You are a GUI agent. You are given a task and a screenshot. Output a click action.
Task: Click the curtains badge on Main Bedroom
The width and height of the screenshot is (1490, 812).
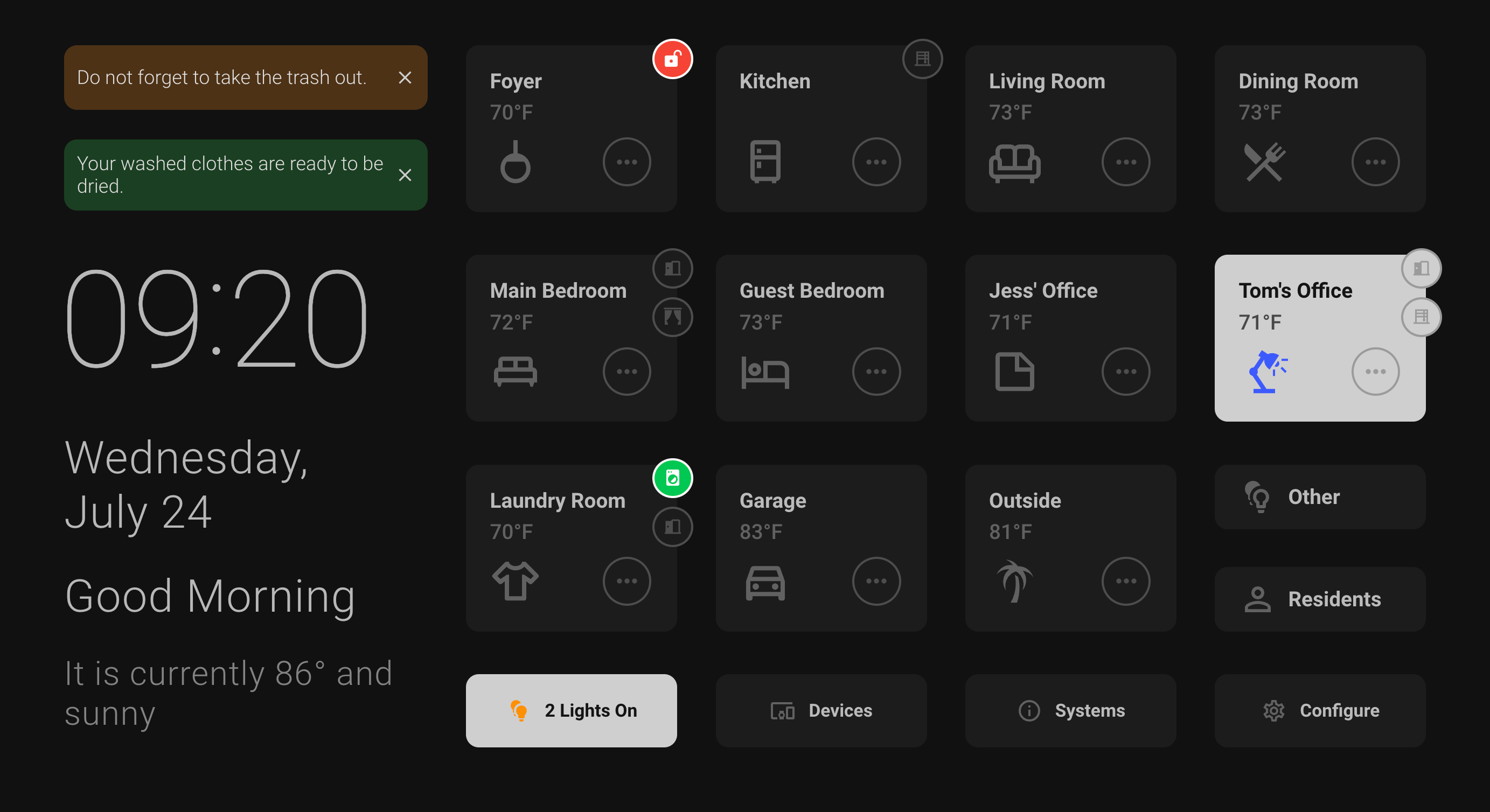[672, 317]
